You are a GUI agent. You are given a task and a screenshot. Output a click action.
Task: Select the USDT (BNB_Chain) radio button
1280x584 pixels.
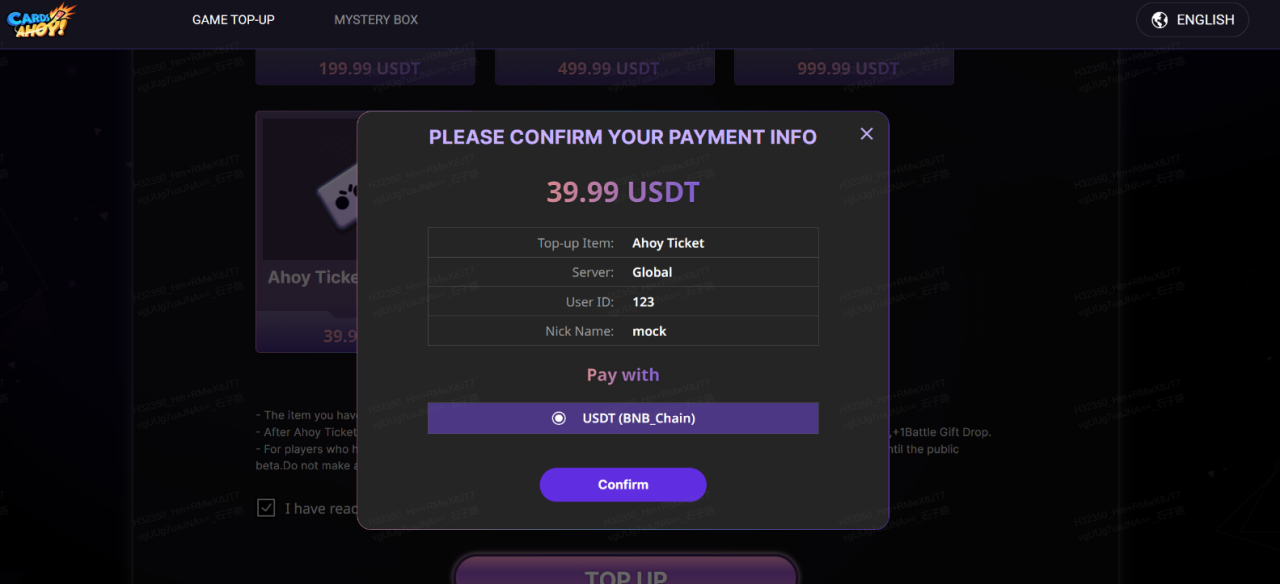[x=559, y=418]
